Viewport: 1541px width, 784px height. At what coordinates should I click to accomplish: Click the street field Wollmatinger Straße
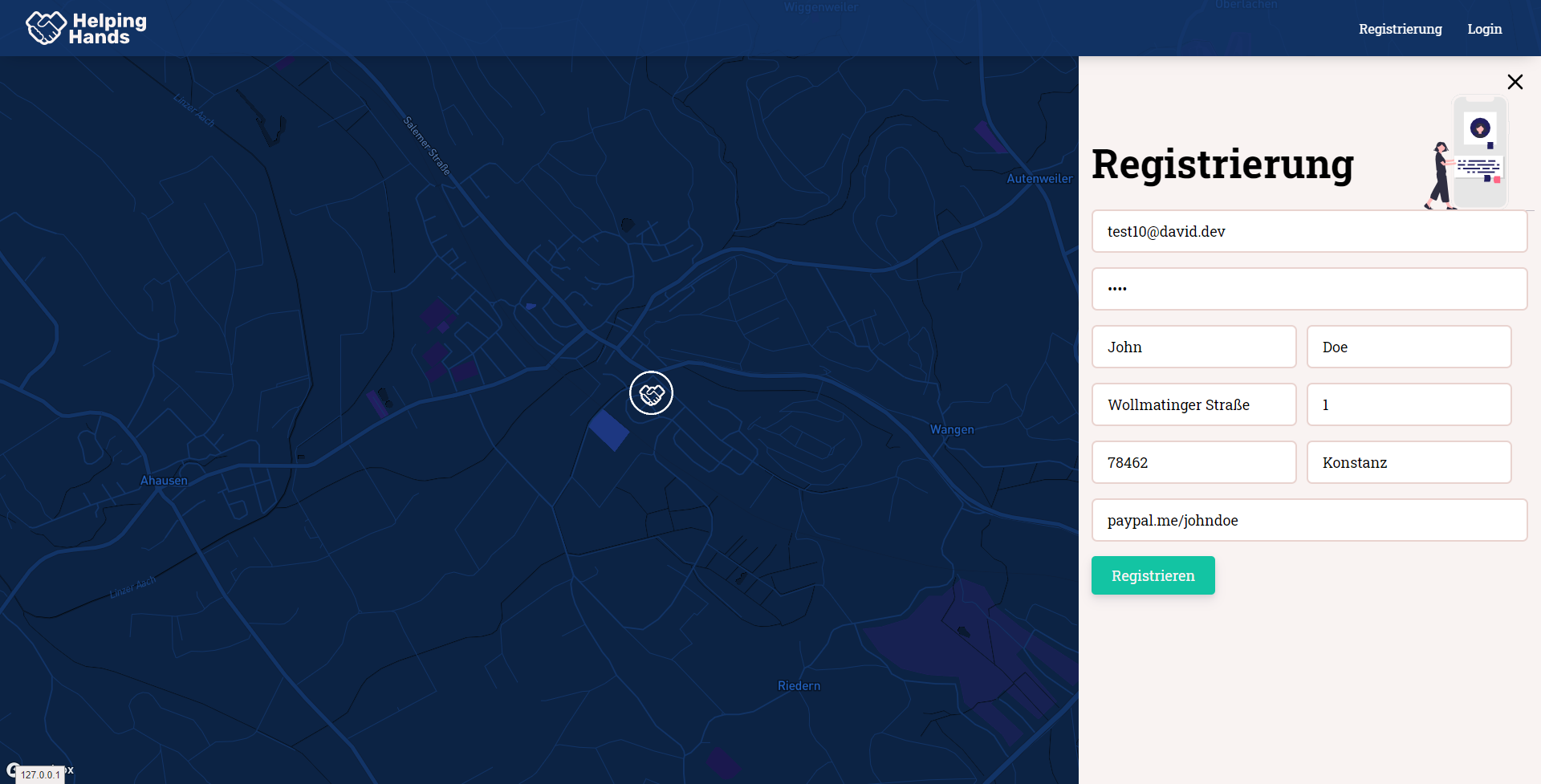click(1193, 404)
